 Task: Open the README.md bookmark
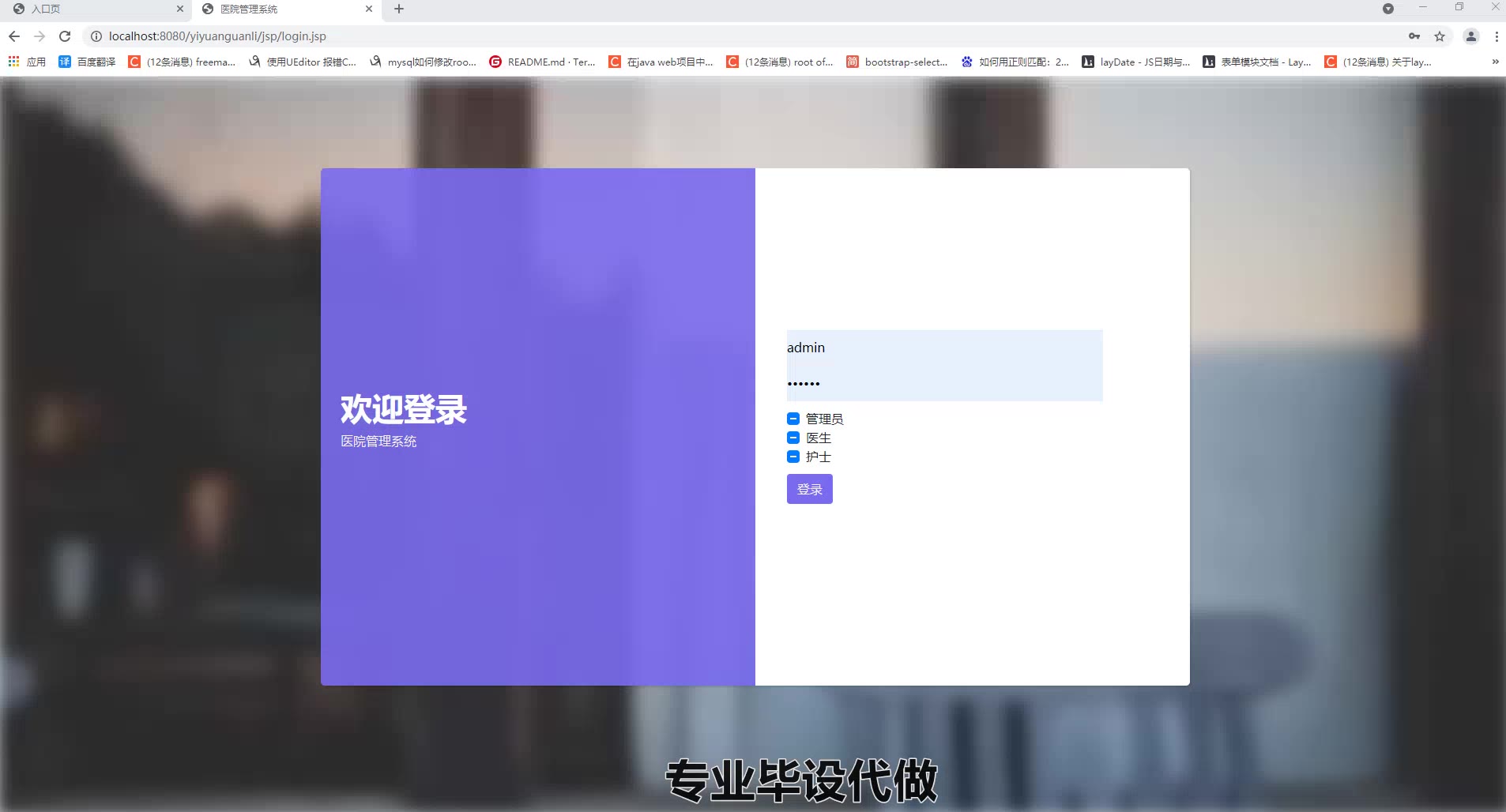coord(542,62)
